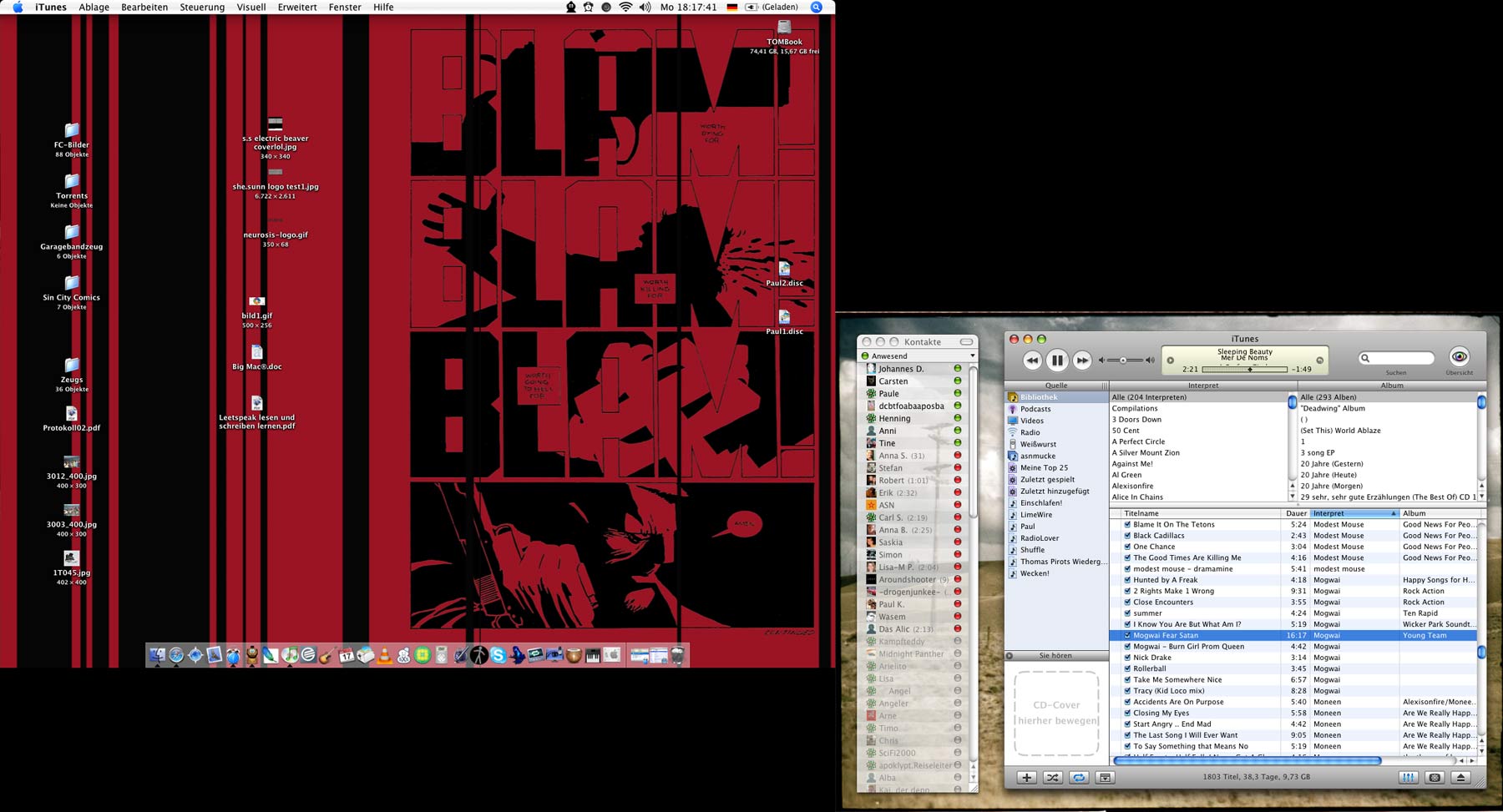Image resolution: width=1503 pixels, height=812 pixels.
Task: Open the Apple menu
Action: pyautogui.click(x=18, y=7)
